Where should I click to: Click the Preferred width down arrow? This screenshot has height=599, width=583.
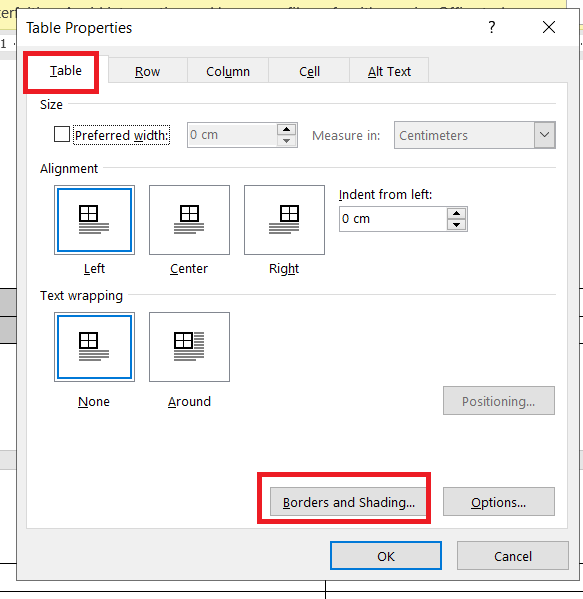pos(287,141)
